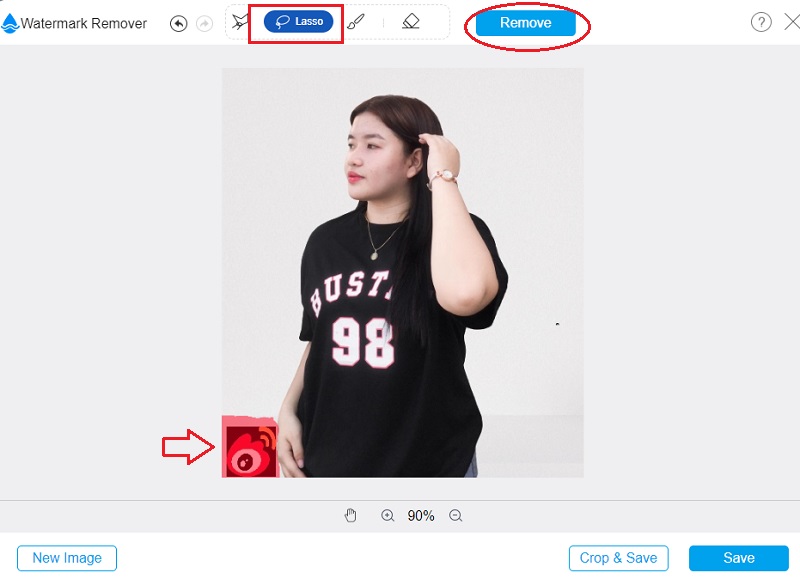Select the polygonal lasso tool
The height and width of the screenshot is (579, 800).
(239, 20)
